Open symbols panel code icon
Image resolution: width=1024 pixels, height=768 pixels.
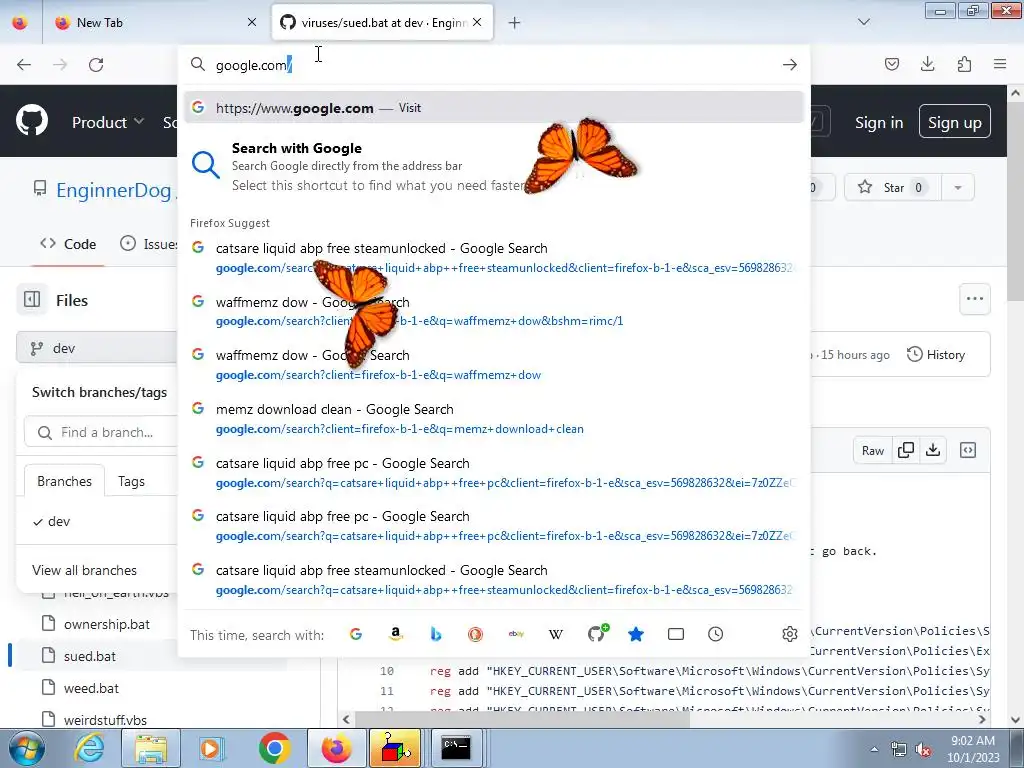tap(968, 450)
